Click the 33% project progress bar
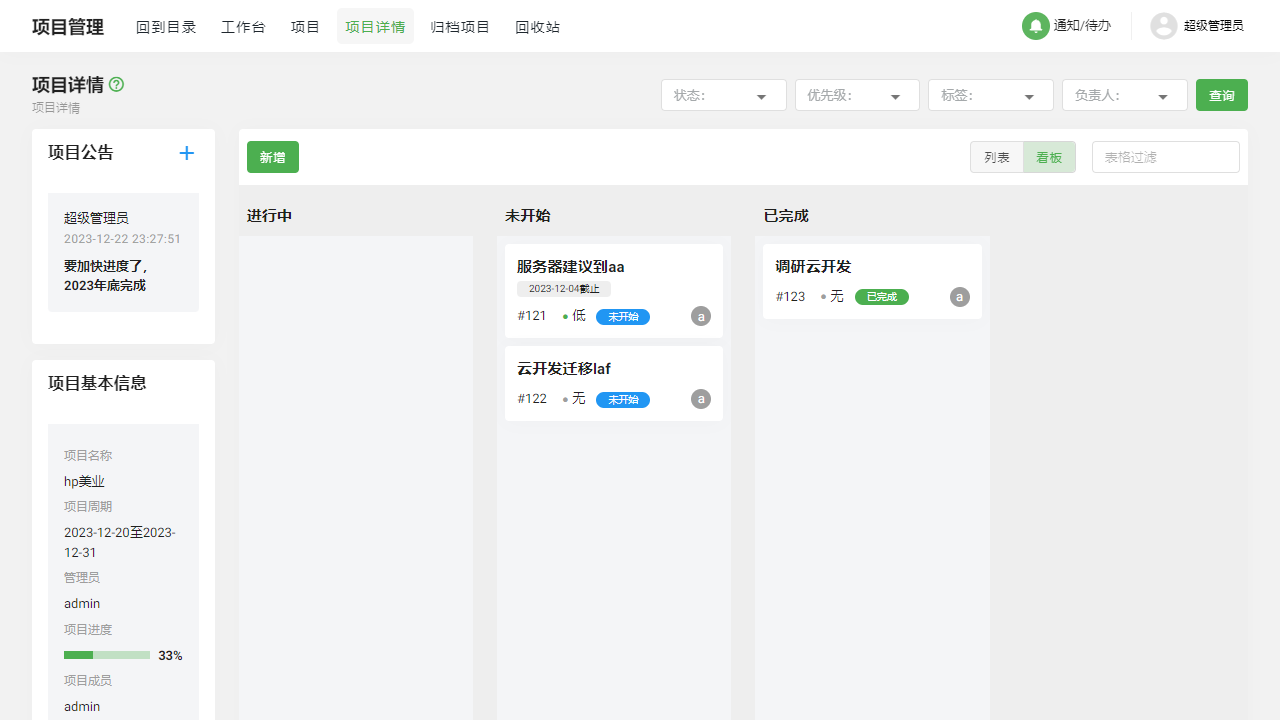Screen dimensions: 1280x720 107,655
